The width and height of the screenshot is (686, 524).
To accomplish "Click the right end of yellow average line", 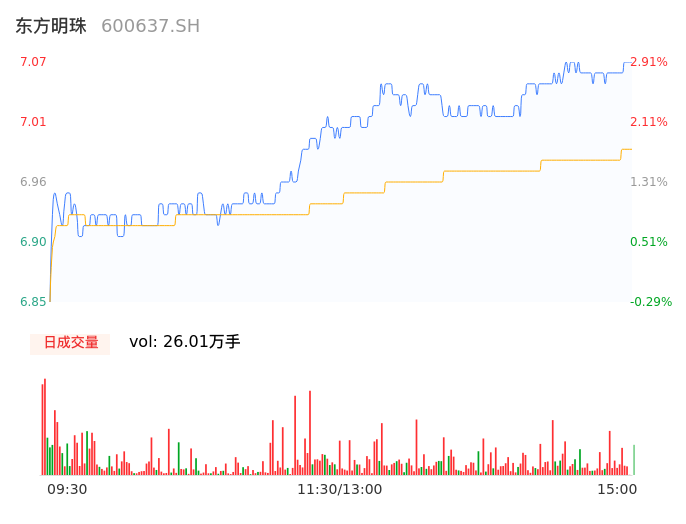I will 630,150.
